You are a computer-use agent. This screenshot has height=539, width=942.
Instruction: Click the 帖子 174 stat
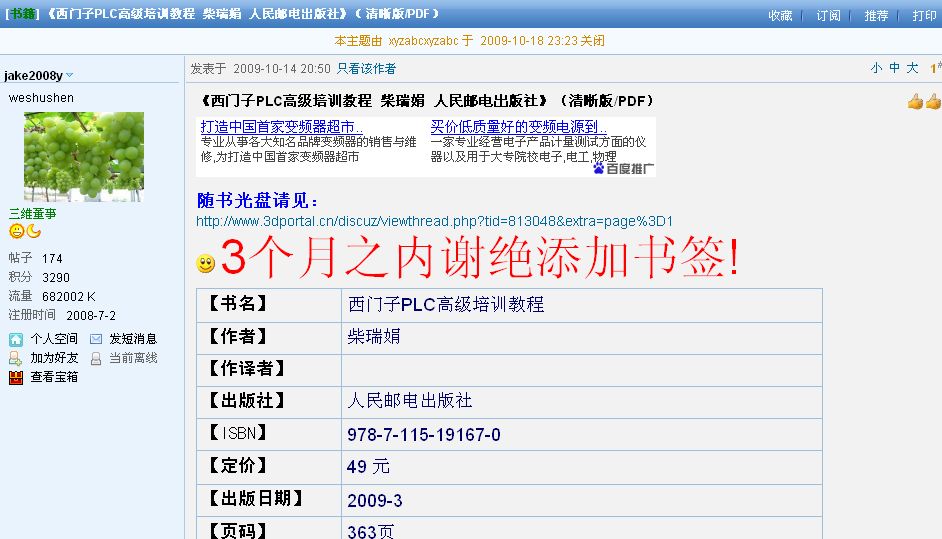35,258
